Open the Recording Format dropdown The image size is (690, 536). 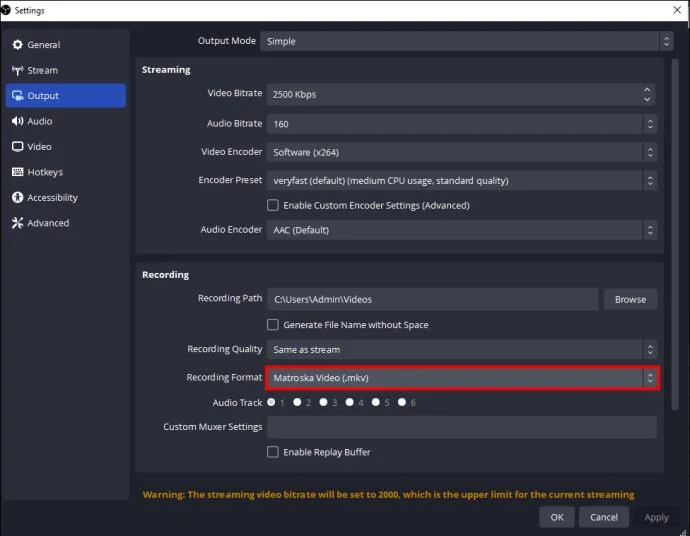click(462, 378)
